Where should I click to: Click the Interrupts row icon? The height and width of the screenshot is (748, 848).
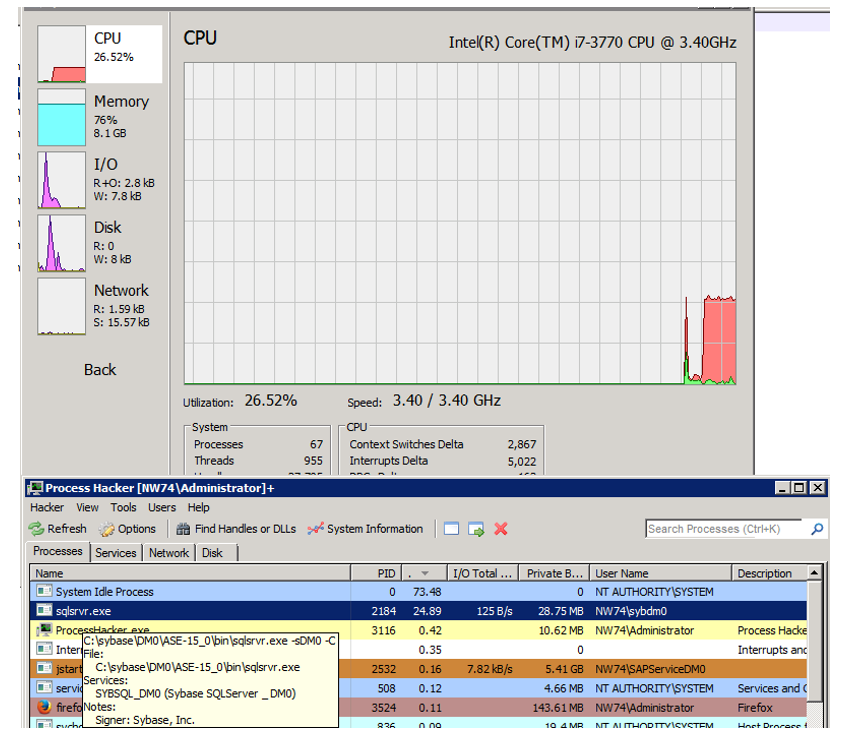tap(44, 649)
